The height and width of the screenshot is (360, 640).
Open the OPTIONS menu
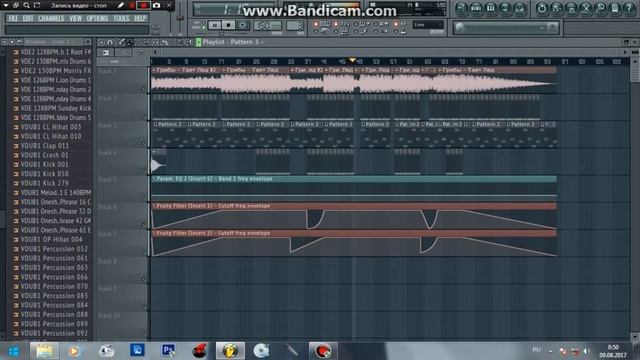pyautogui.click(x=98, y=18)
